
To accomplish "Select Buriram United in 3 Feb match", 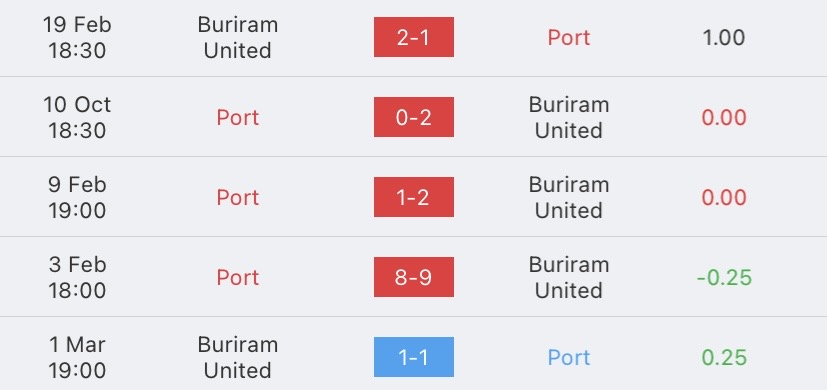I will click(x=569, y=278).
